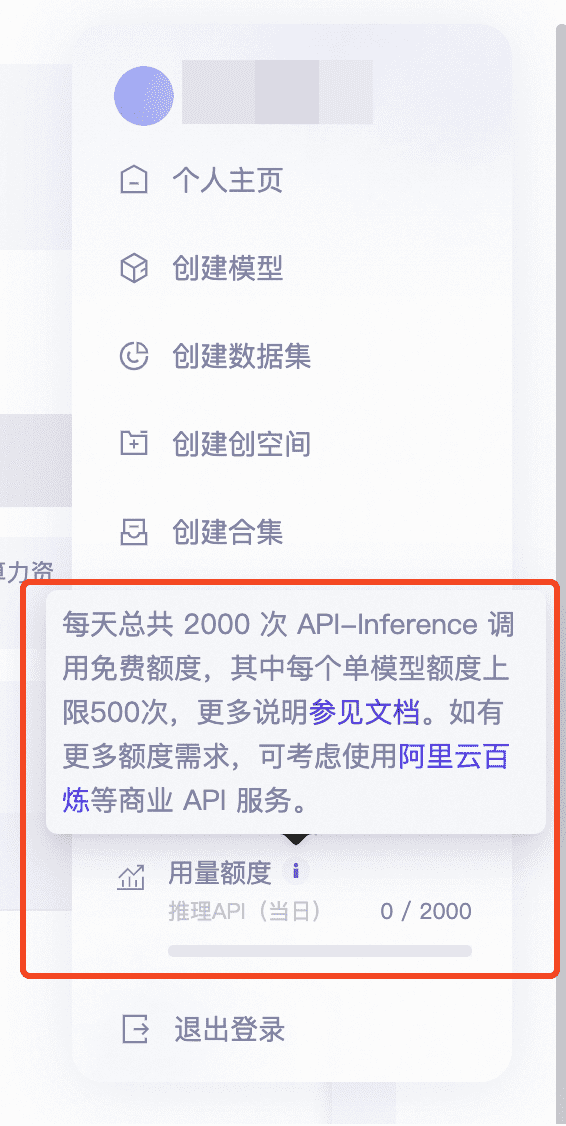This screenshot has height=1126, width=566.
Task: Click the pie chart icon for 创建数据集
Action: coord(134,356)
